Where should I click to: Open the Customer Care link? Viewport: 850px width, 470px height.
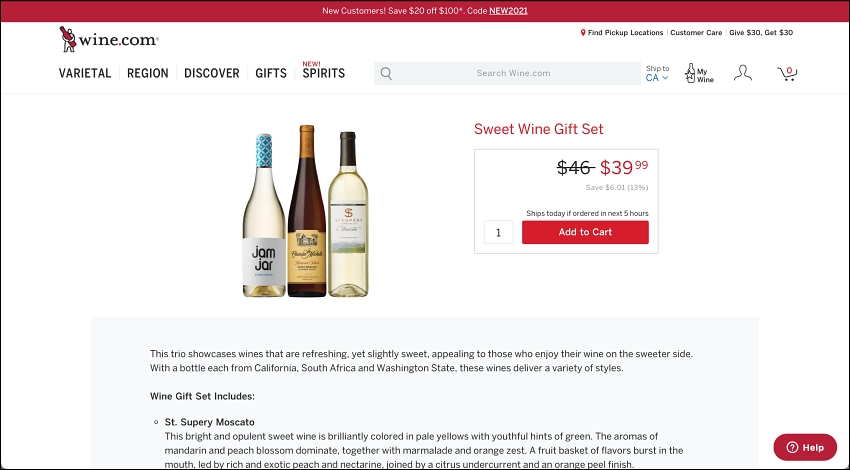coord(696,33)
